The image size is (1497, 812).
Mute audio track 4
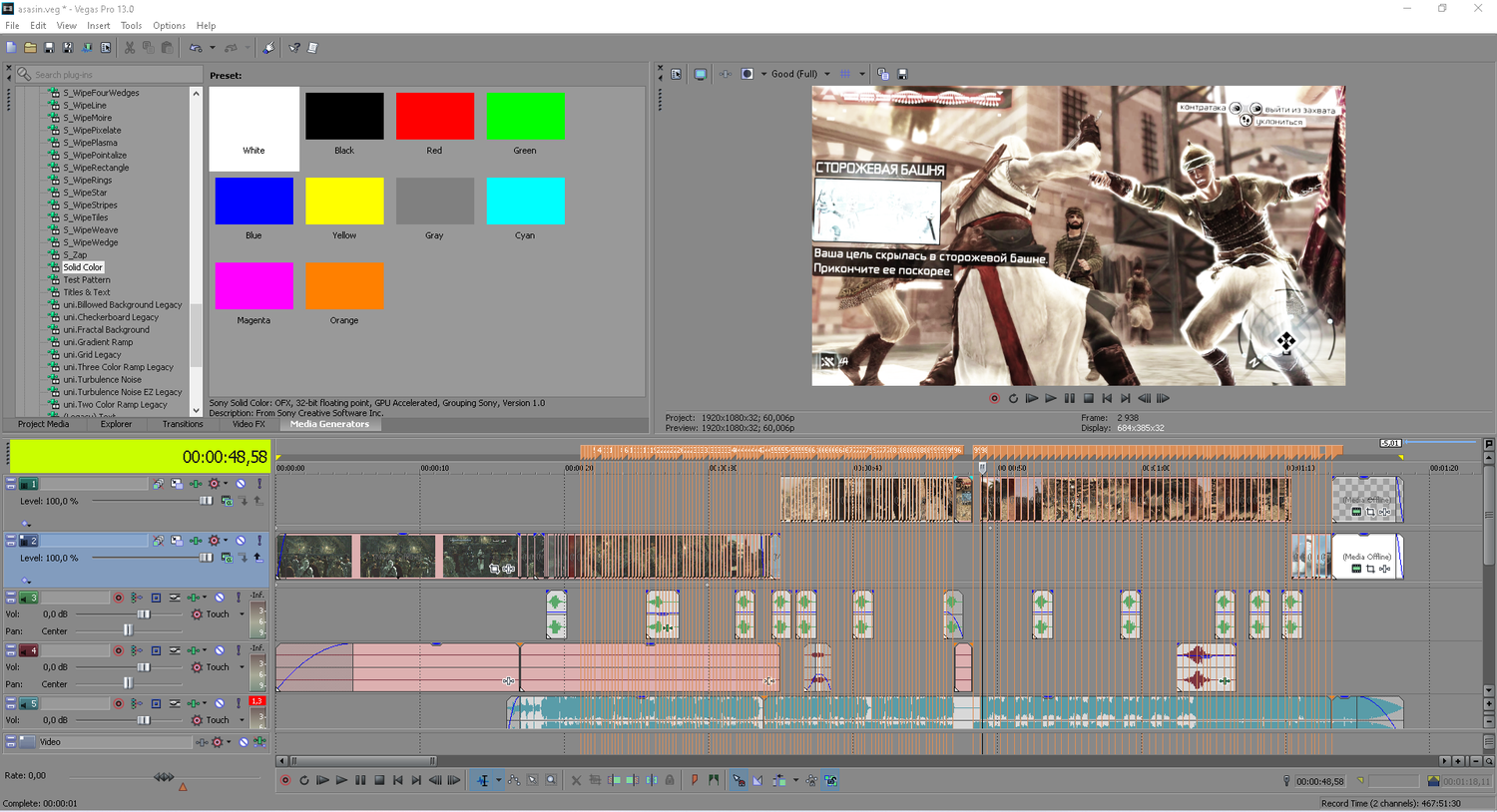point(220,650)
